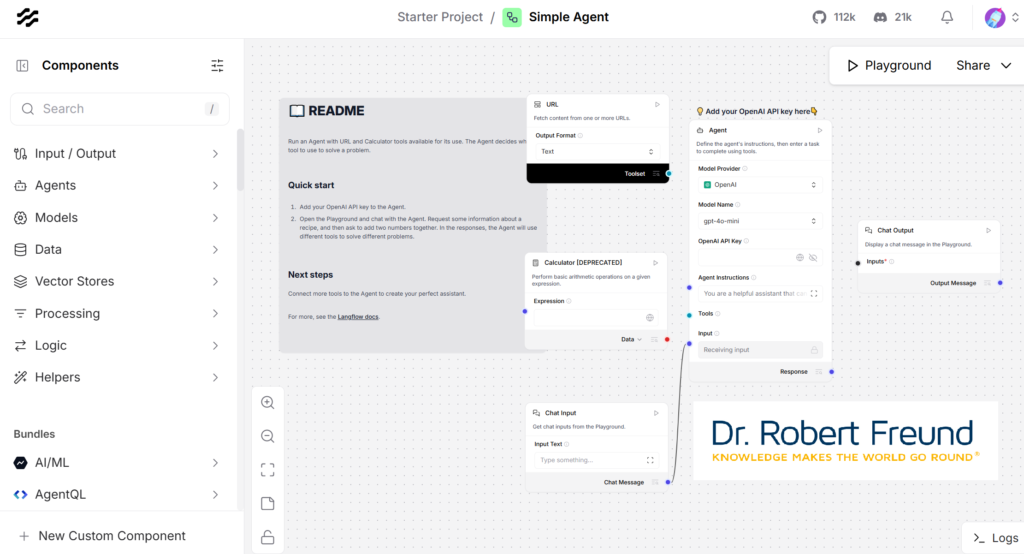The height and width of the screenshot is (554, 1024).
Task: Click the sidebar vertical scrollbar
Action: tap(240, 160)
